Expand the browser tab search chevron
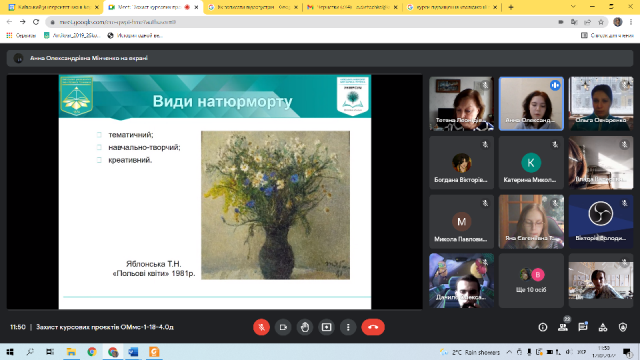The height and width of the screenshot is (360, 640). pos(573,7)
